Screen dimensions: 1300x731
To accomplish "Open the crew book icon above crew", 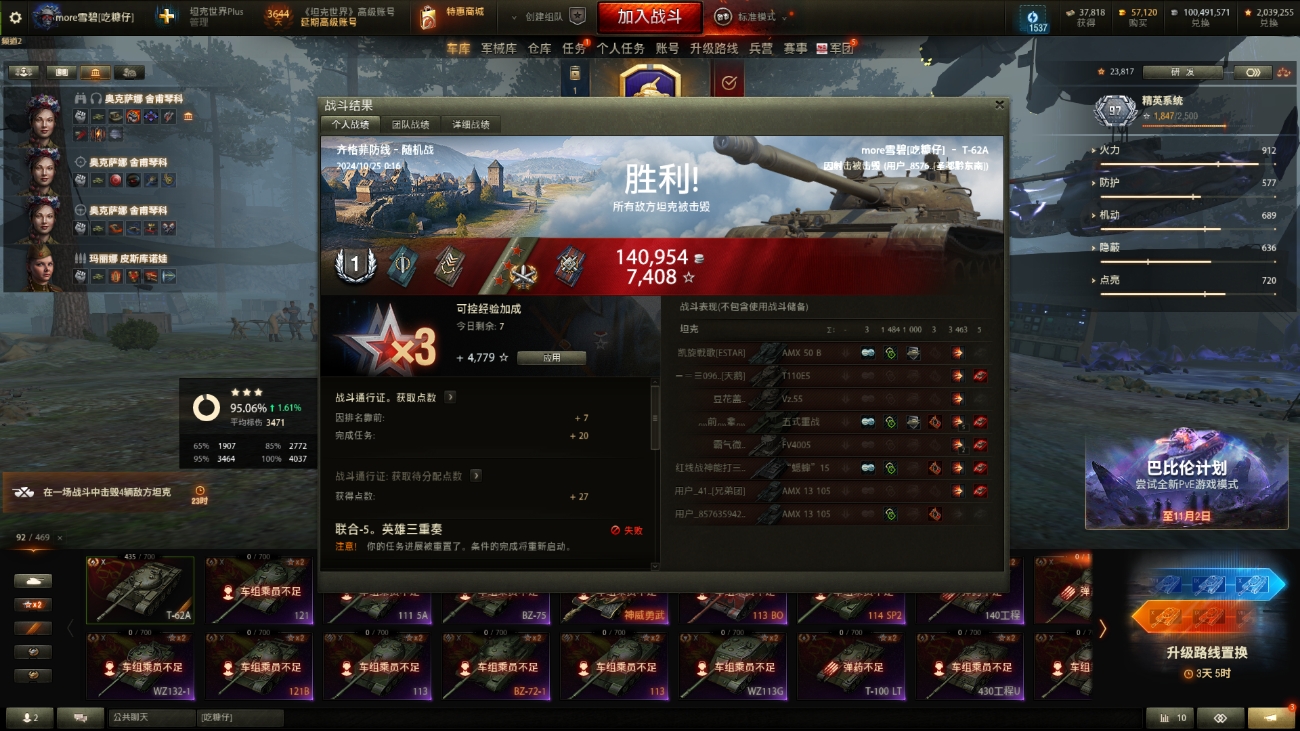I will [x=61, y=72].
